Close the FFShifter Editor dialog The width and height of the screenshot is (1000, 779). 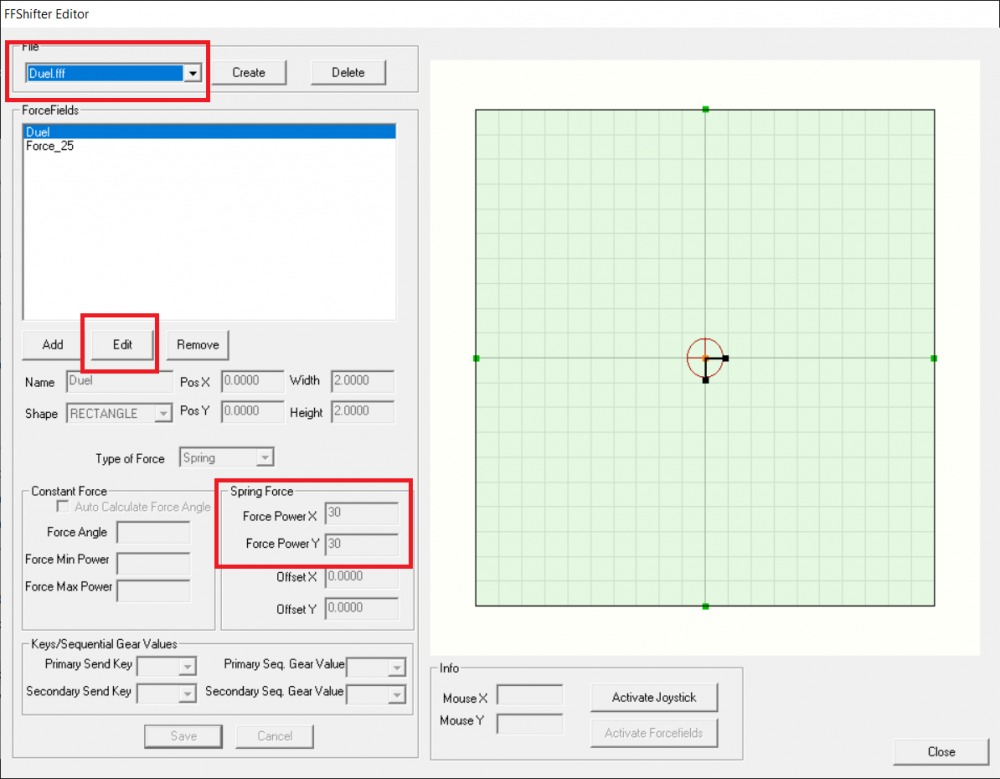coord(940,751)
